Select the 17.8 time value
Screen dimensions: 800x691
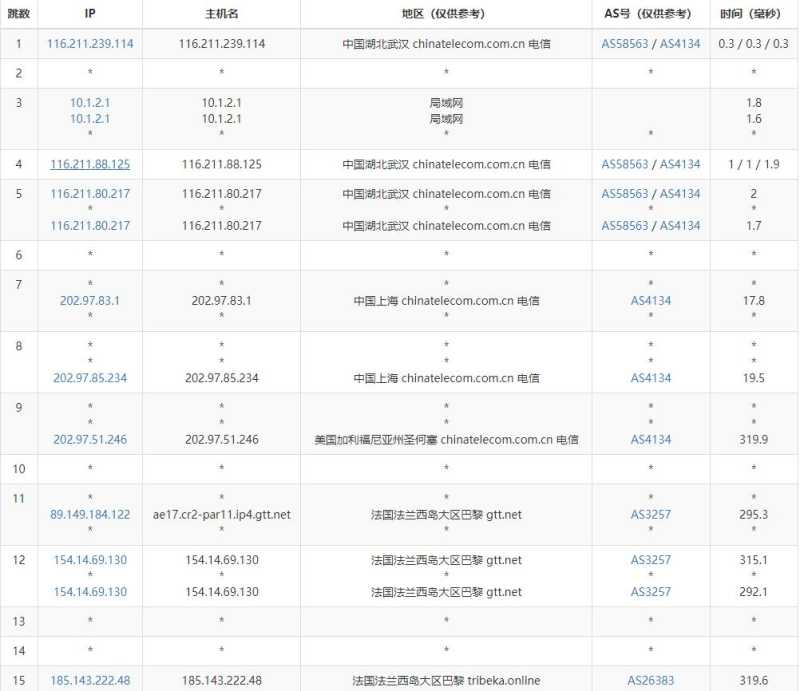point(754,301)
